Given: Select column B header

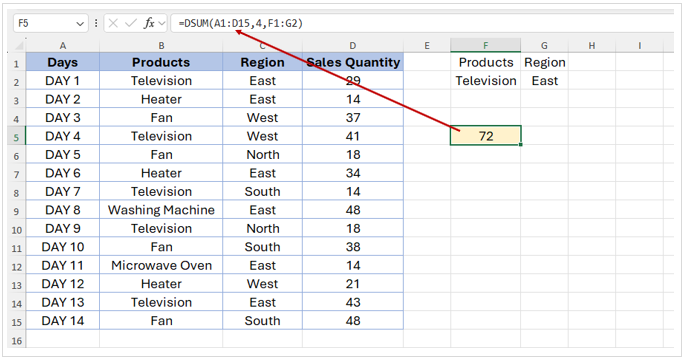Looking at the screenshot, I should (161, 46).
